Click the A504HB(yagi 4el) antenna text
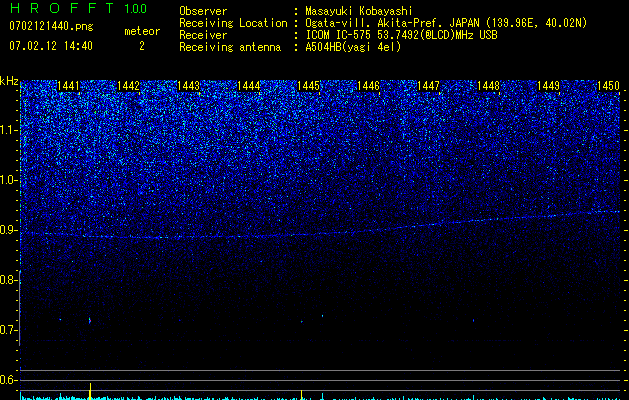629x400 pixels. point(353,47)
